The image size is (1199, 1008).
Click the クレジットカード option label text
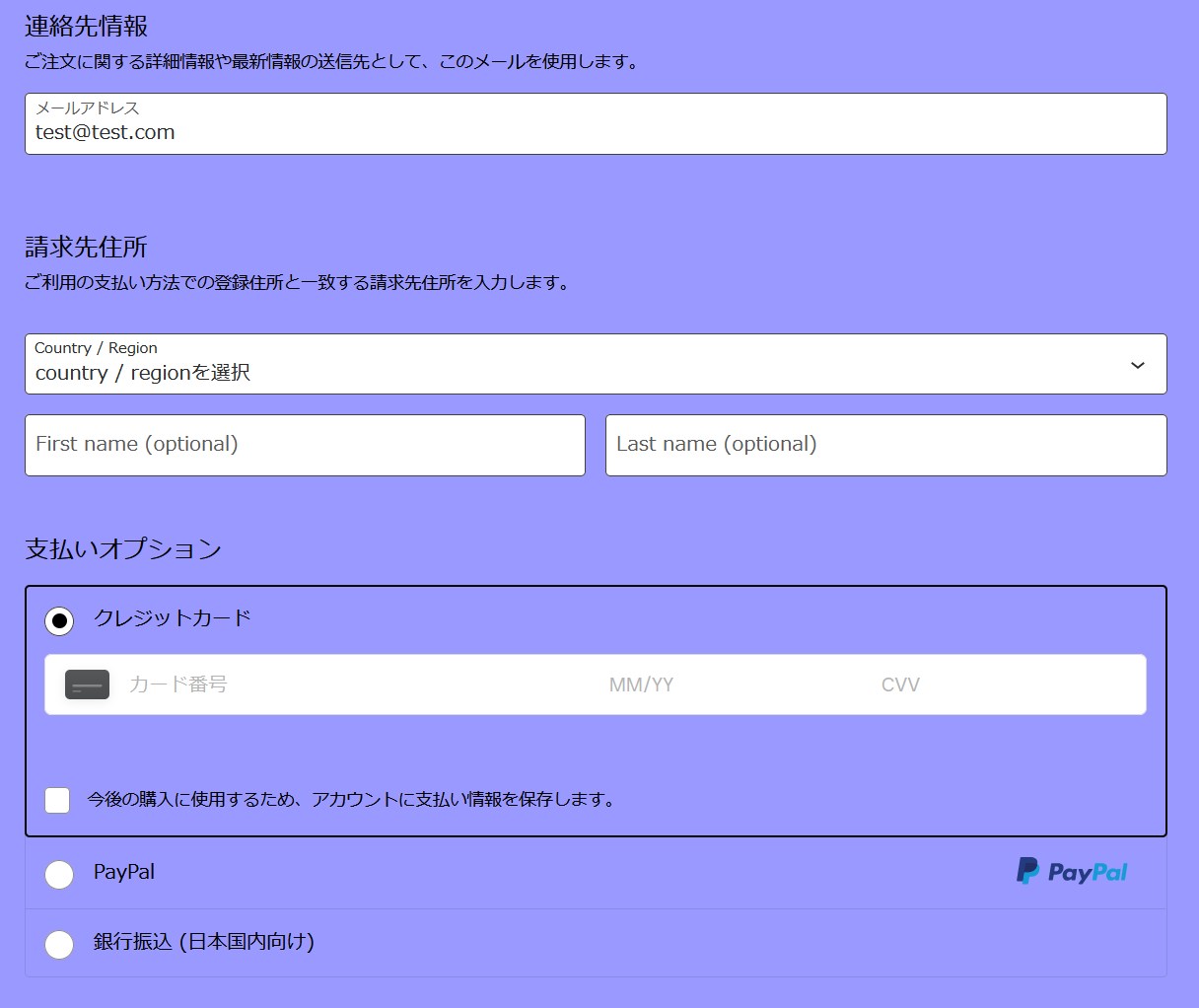(x=173, y=618)
